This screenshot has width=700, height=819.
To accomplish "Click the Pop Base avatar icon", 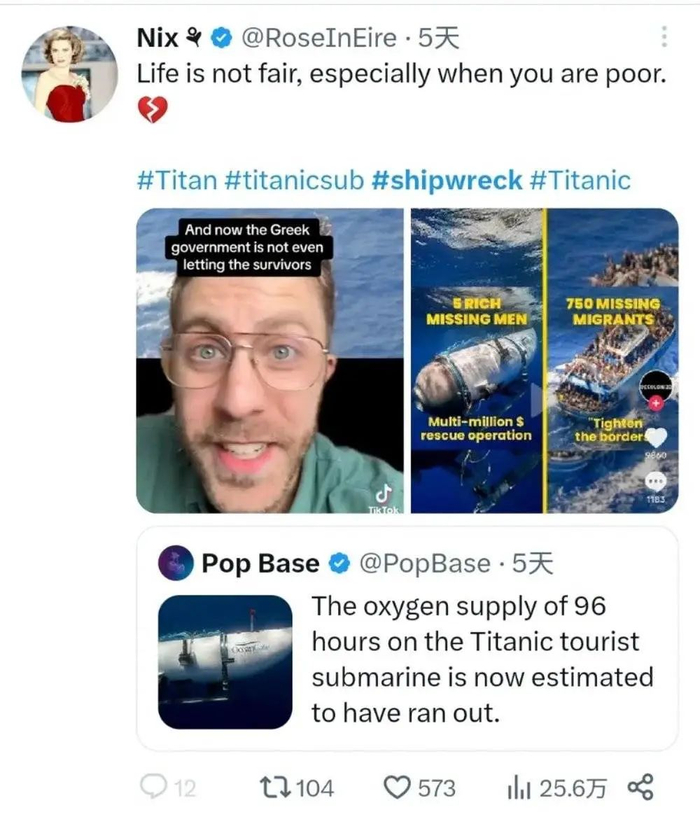I will coord(176,563).
